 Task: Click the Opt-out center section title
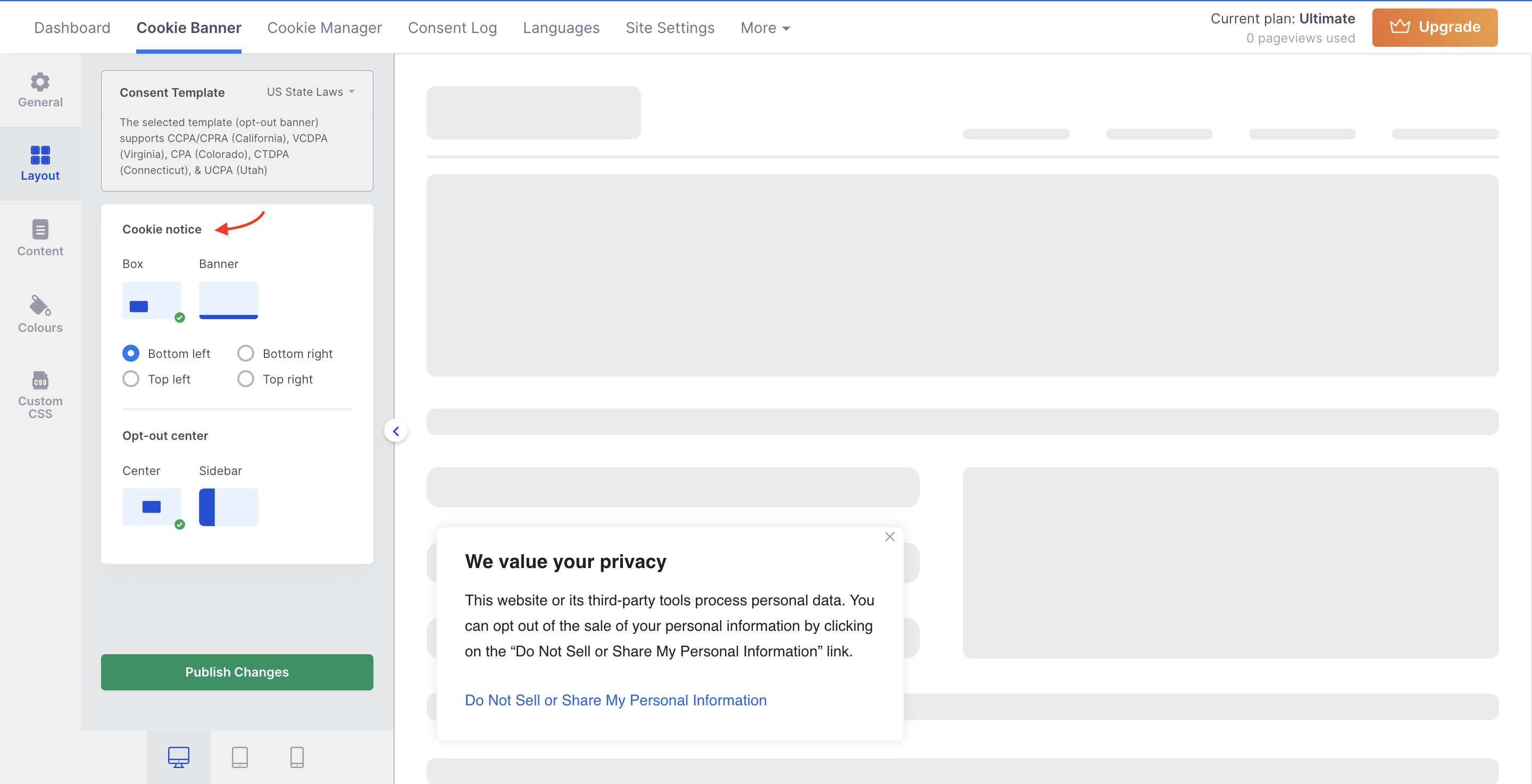(x=165, y=436)
